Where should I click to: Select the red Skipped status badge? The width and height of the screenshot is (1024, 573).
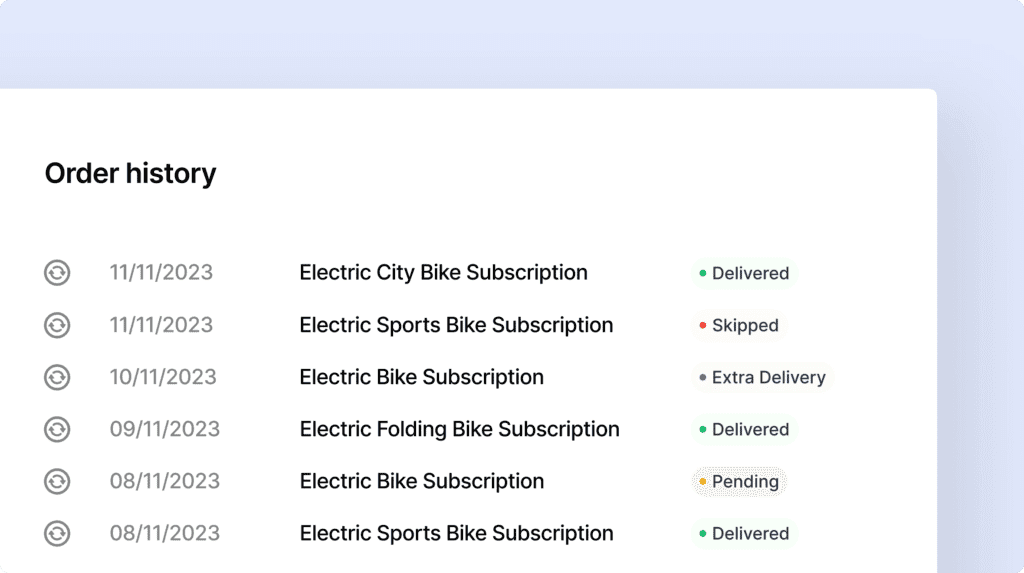click(x=739, y=325)
